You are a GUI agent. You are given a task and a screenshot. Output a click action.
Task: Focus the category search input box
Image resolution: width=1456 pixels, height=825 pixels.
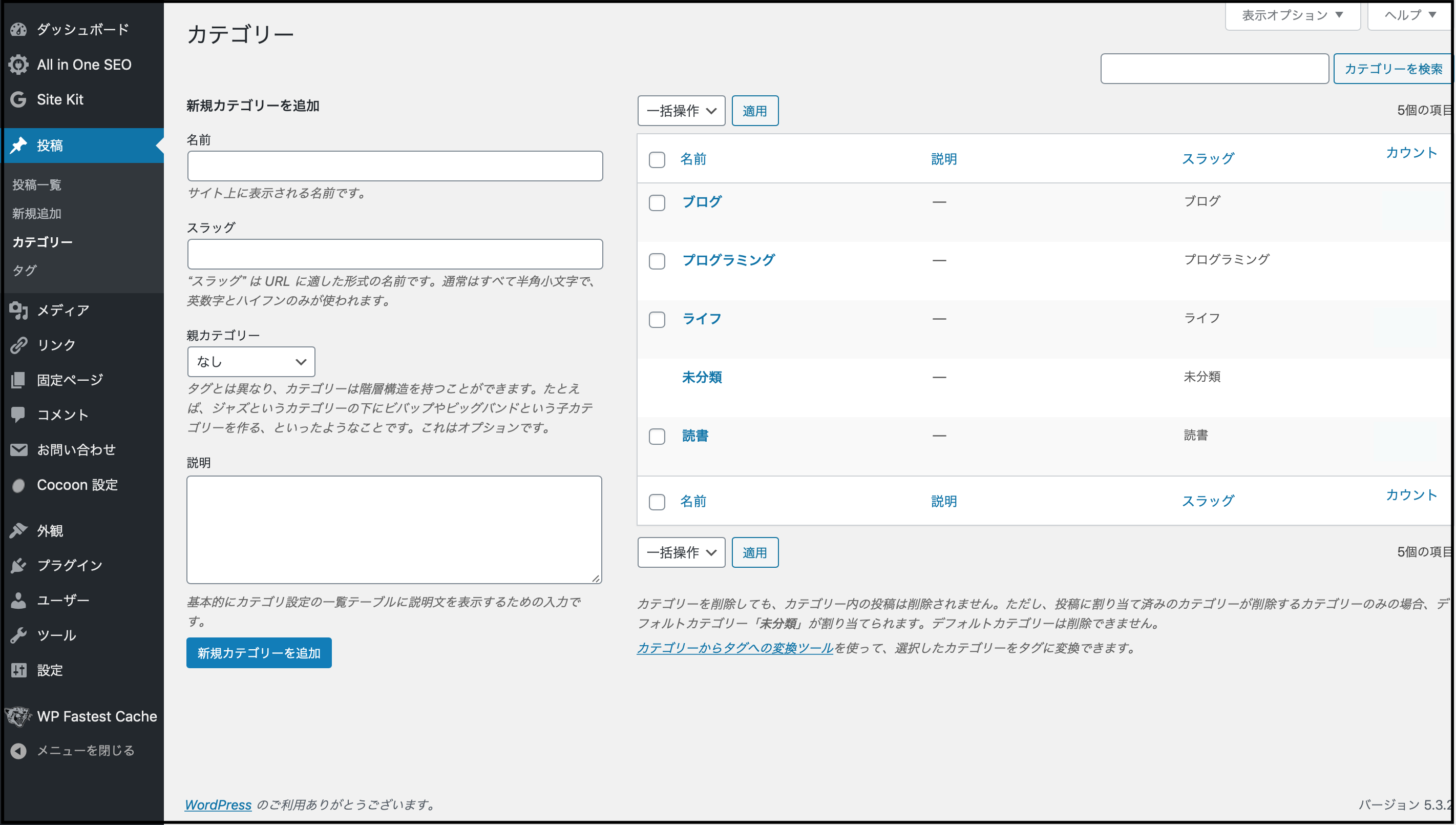click(x=1215, y=69)
